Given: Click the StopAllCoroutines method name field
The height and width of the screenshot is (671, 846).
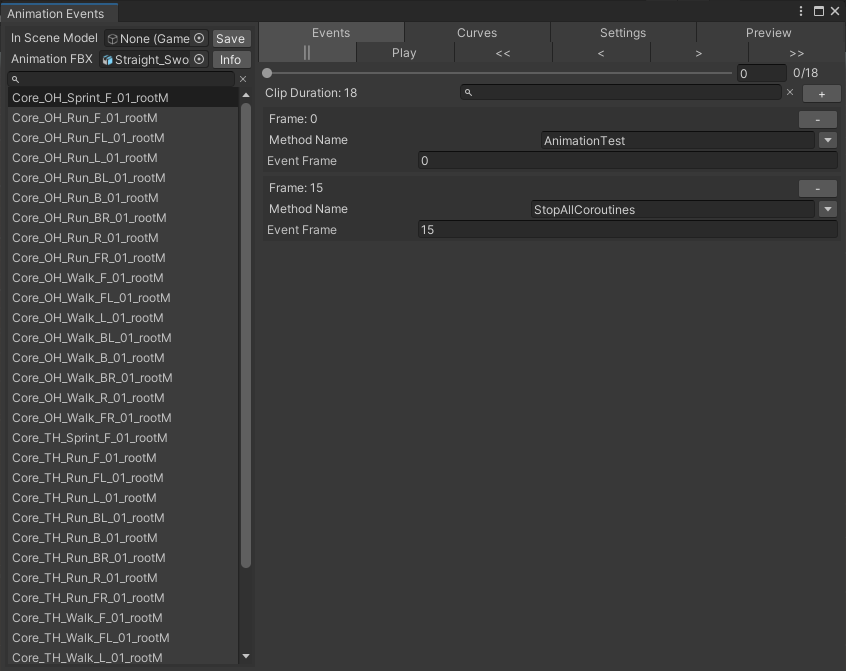Looking at the screenshot, I should 673,209.
